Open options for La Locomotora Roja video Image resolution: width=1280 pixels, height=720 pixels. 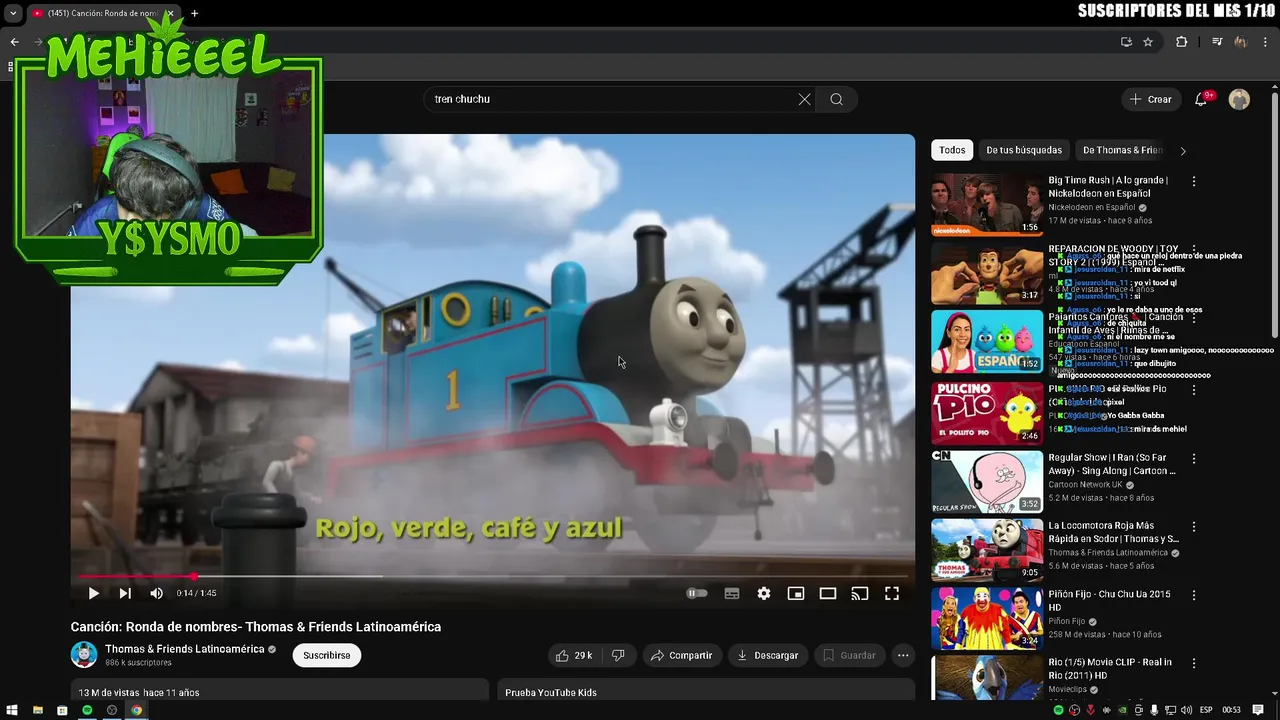click(x=1193, y=527)
